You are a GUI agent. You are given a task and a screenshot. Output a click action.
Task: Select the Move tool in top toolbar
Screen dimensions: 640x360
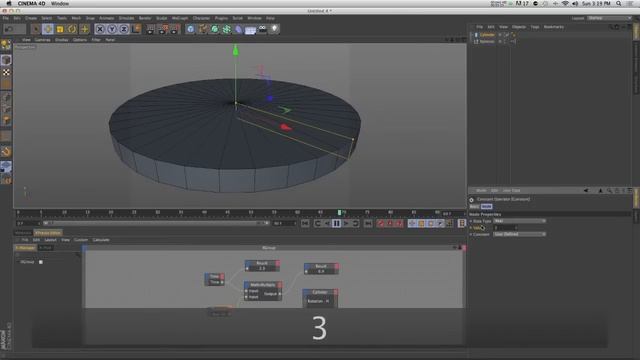coord(48,29)
